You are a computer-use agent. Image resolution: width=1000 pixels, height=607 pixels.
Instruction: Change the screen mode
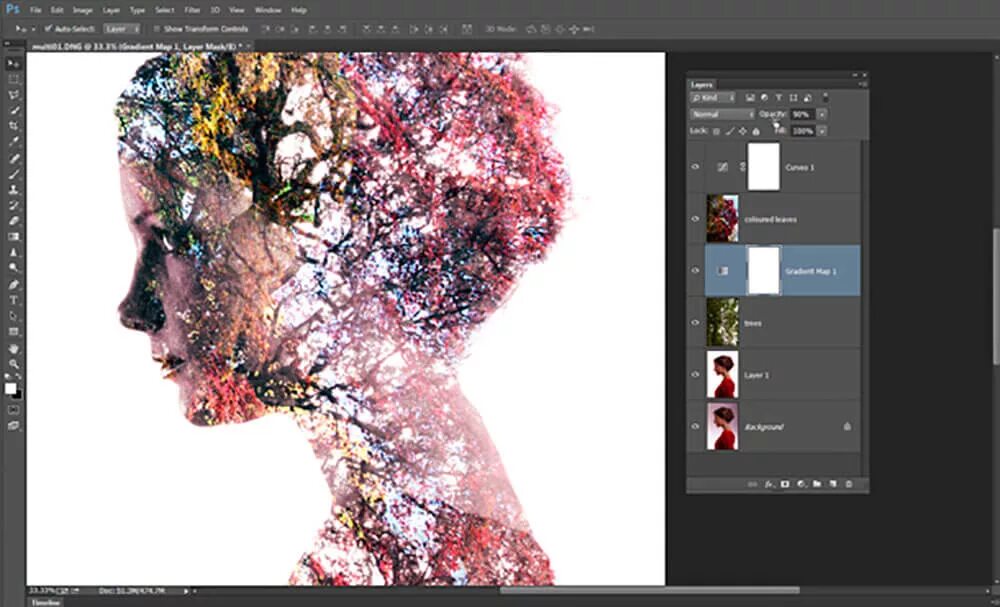[x=13, y=425]
